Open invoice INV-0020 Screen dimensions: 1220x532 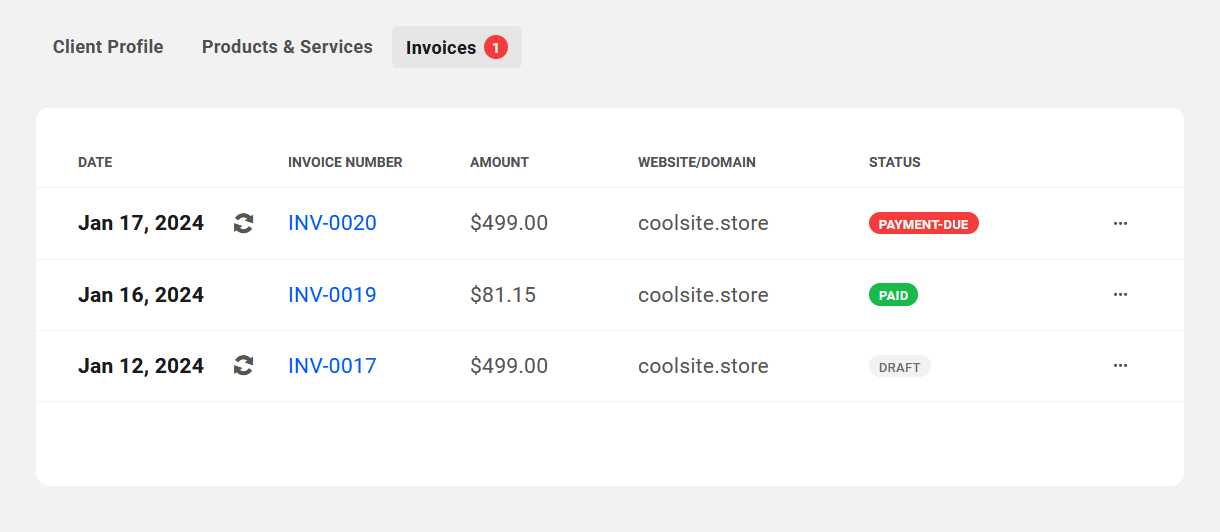(x=332, y=223)
